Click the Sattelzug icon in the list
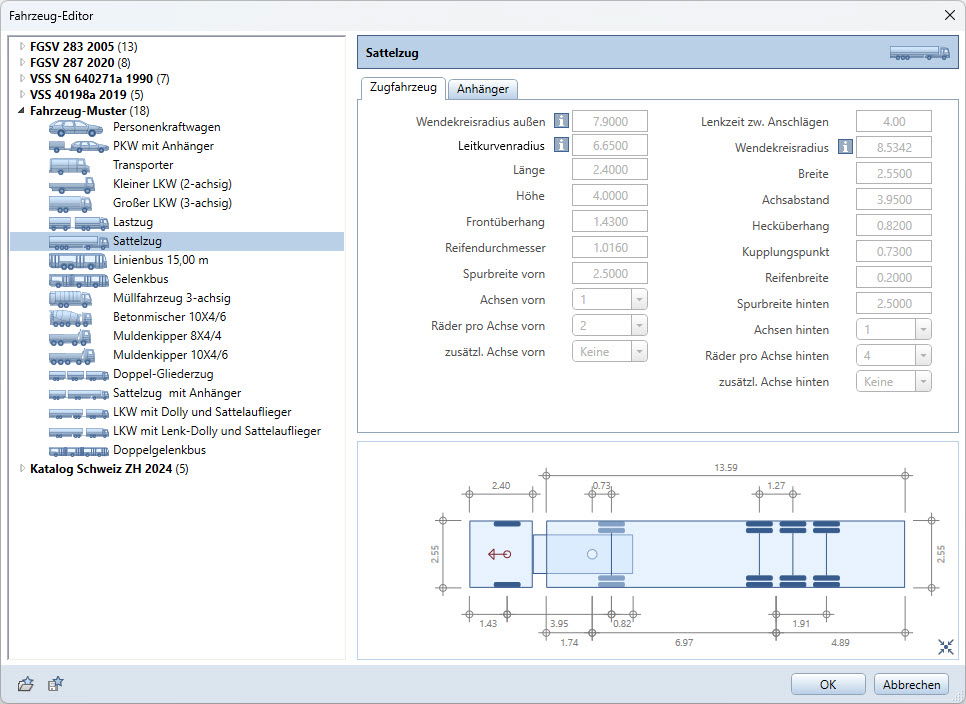The width and height of the screenshot is (966, 704). point(79,242)
